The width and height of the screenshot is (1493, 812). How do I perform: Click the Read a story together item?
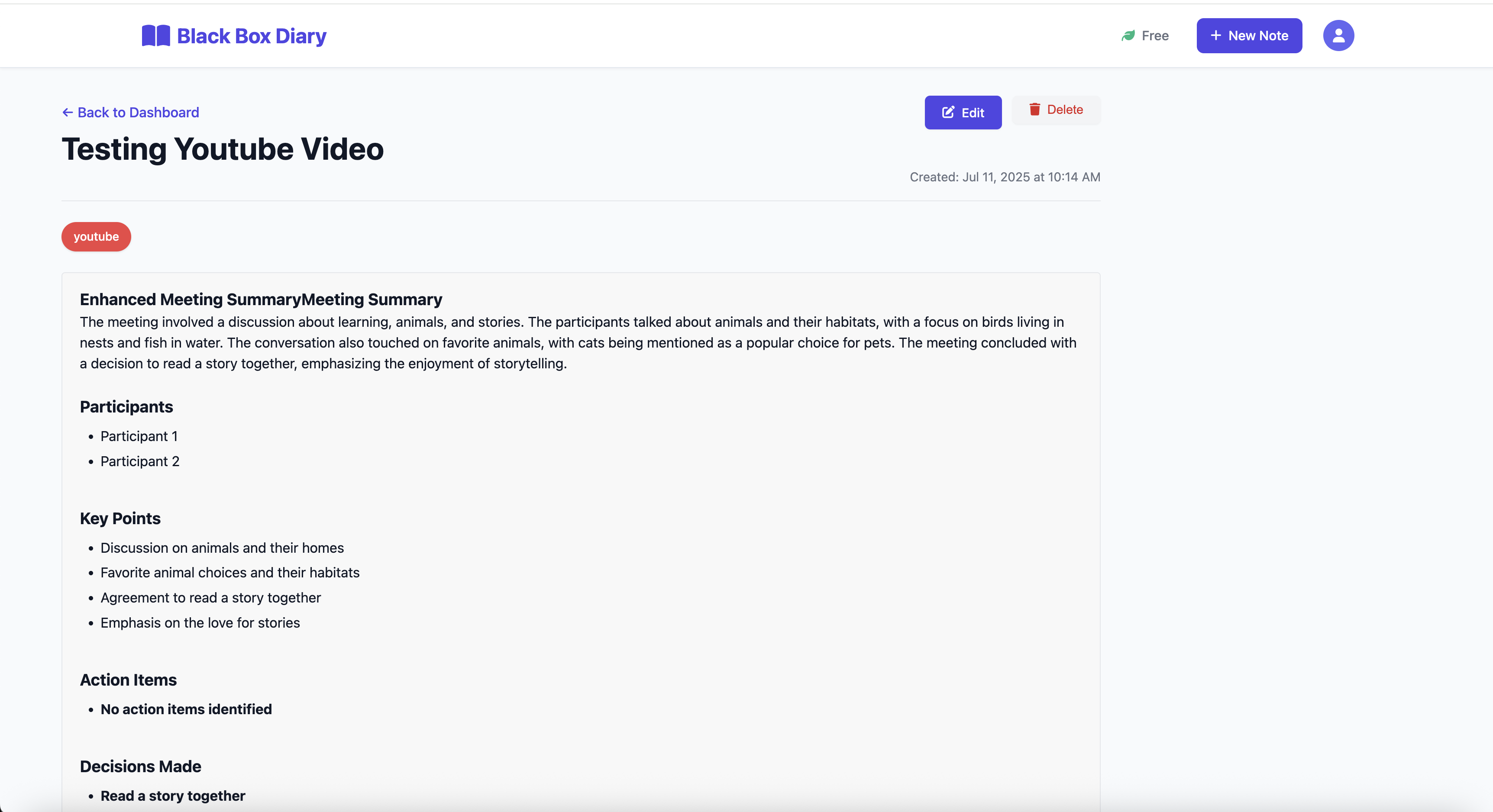(x=173, y=796)
